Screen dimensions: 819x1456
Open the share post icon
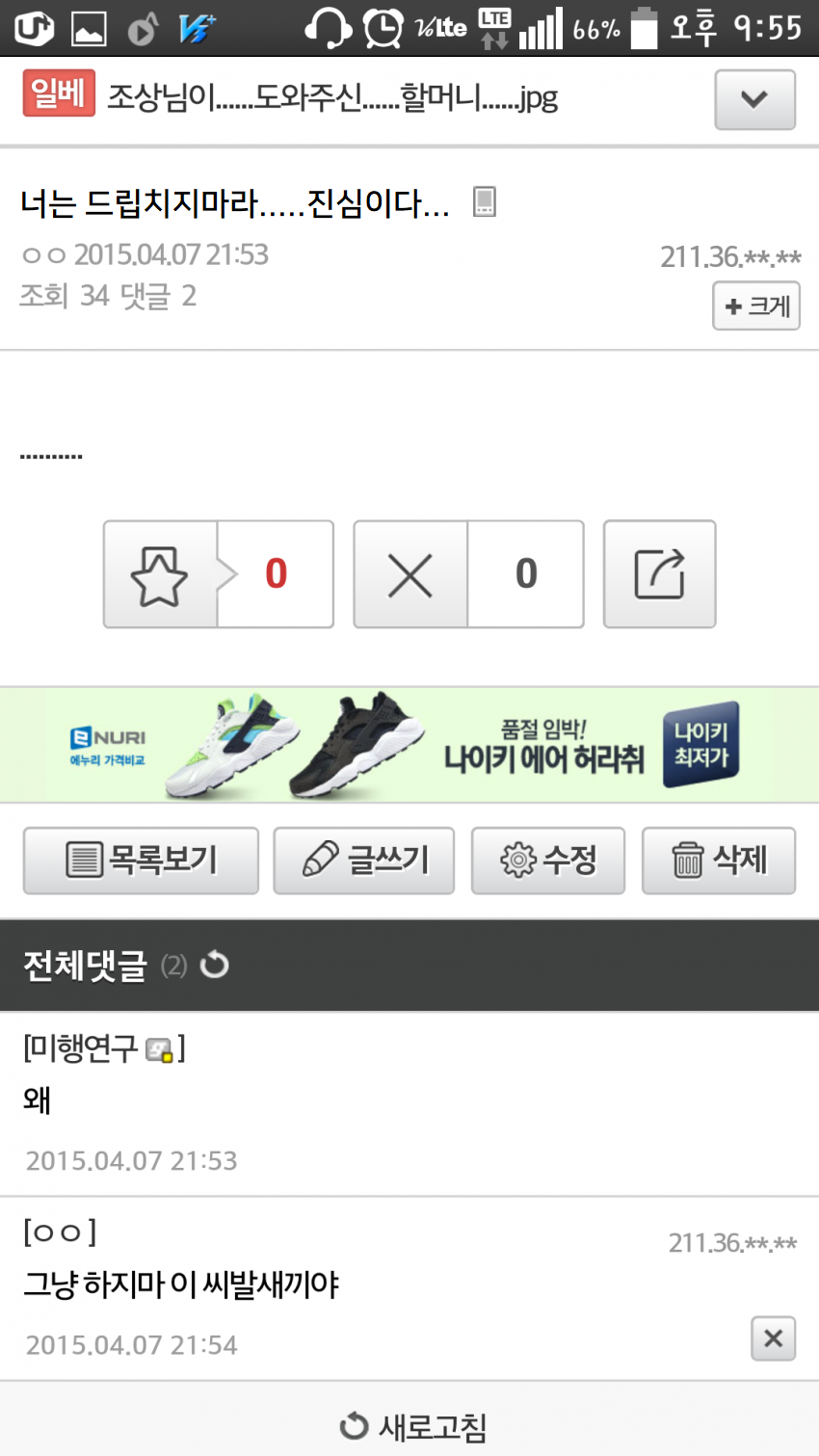click(x=659, y=574)
